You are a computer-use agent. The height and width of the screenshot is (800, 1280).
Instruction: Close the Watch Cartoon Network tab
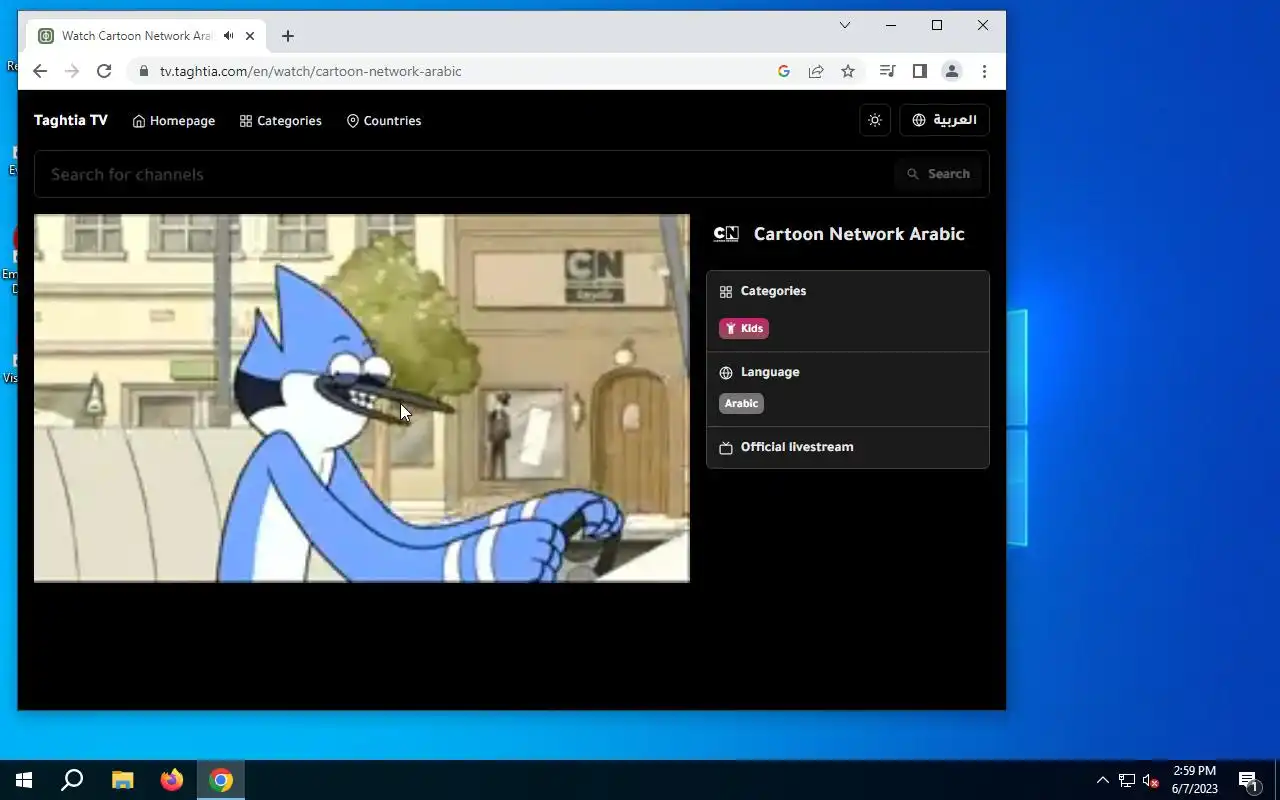coord(250,36)
